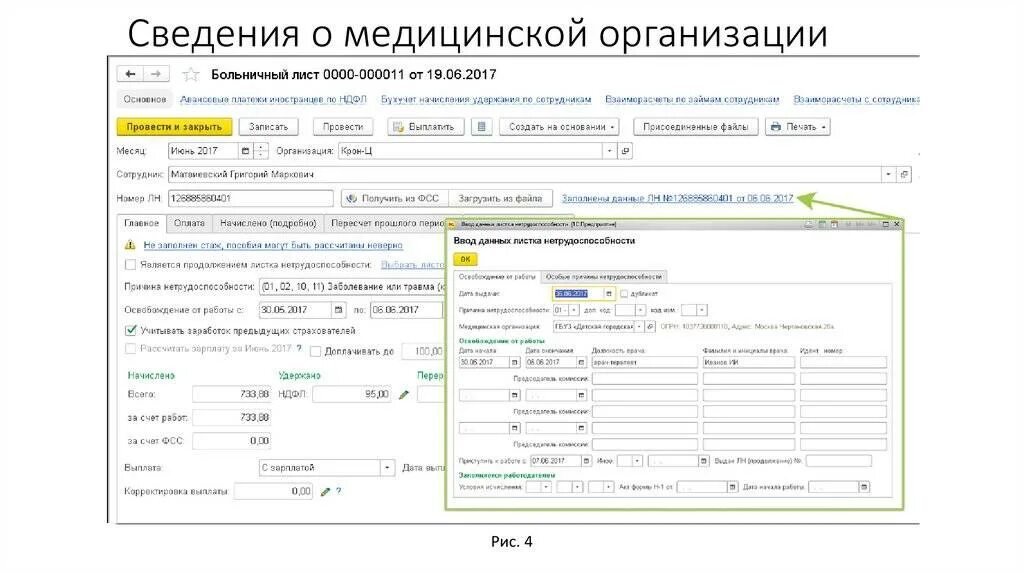Expand the код изм. dropdown

point(701,310)
